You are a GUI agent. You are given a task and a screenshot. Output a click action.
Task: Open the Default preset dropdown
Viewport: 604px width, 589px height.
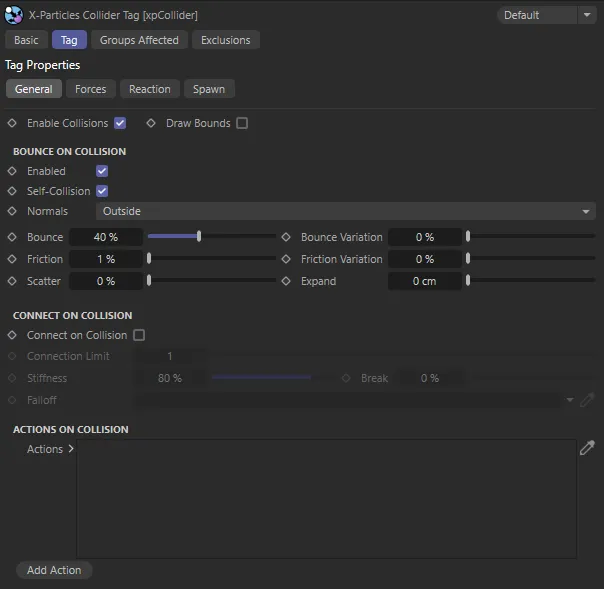(x=547, y=15)
